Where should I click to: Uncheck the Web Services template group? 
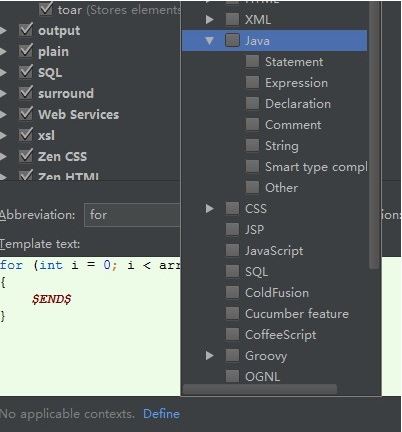tap(26, 114)
